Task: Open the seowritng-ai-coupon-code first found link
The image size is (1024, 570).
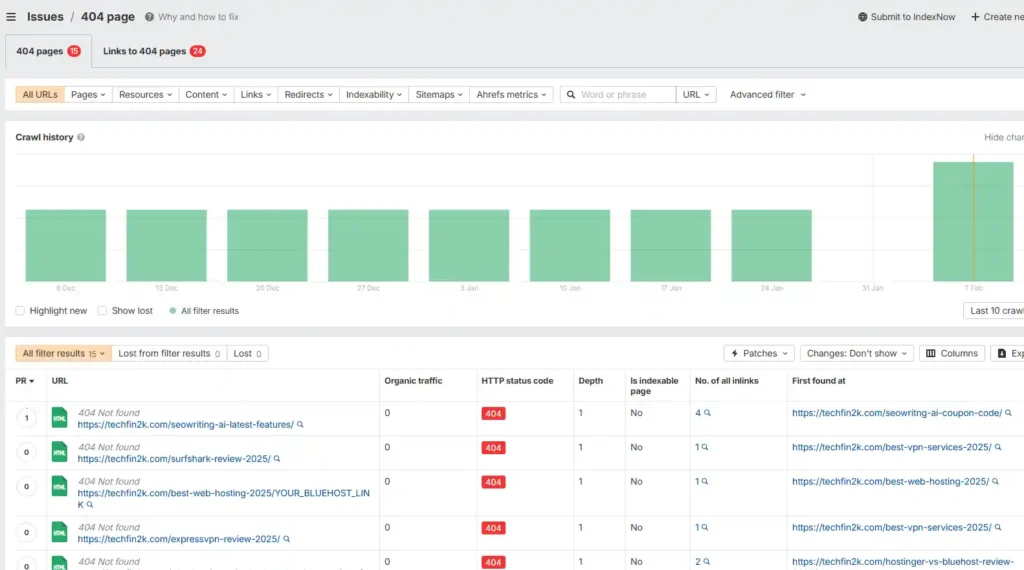Action: click(897, 413)
